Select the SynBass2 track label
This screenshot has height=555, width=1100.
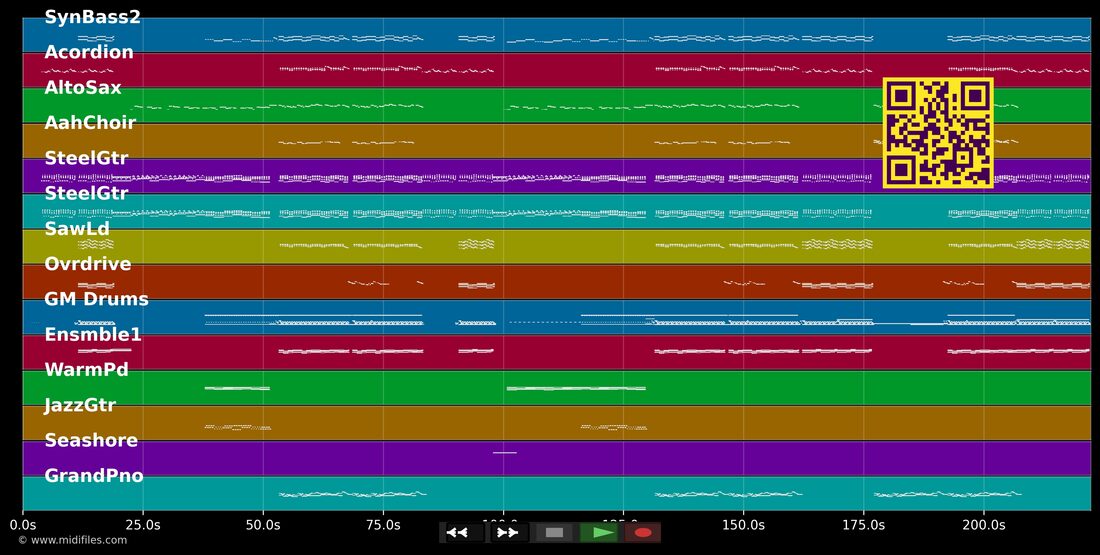[x=93, y=18]
